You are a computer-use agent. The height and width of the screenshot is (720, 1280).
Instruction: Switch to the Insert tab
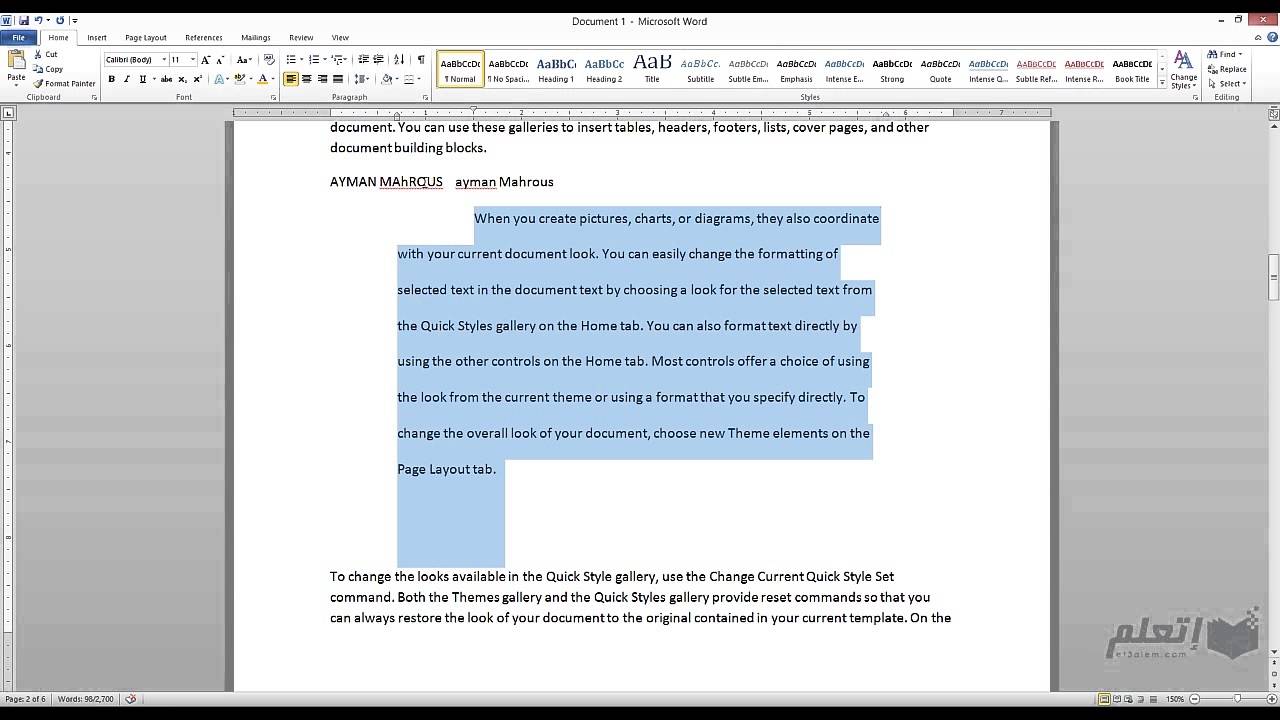point(97,38)
